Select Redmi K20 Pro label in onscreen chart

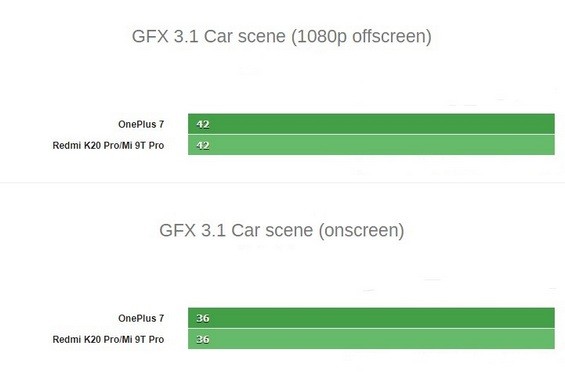point(108,339)
